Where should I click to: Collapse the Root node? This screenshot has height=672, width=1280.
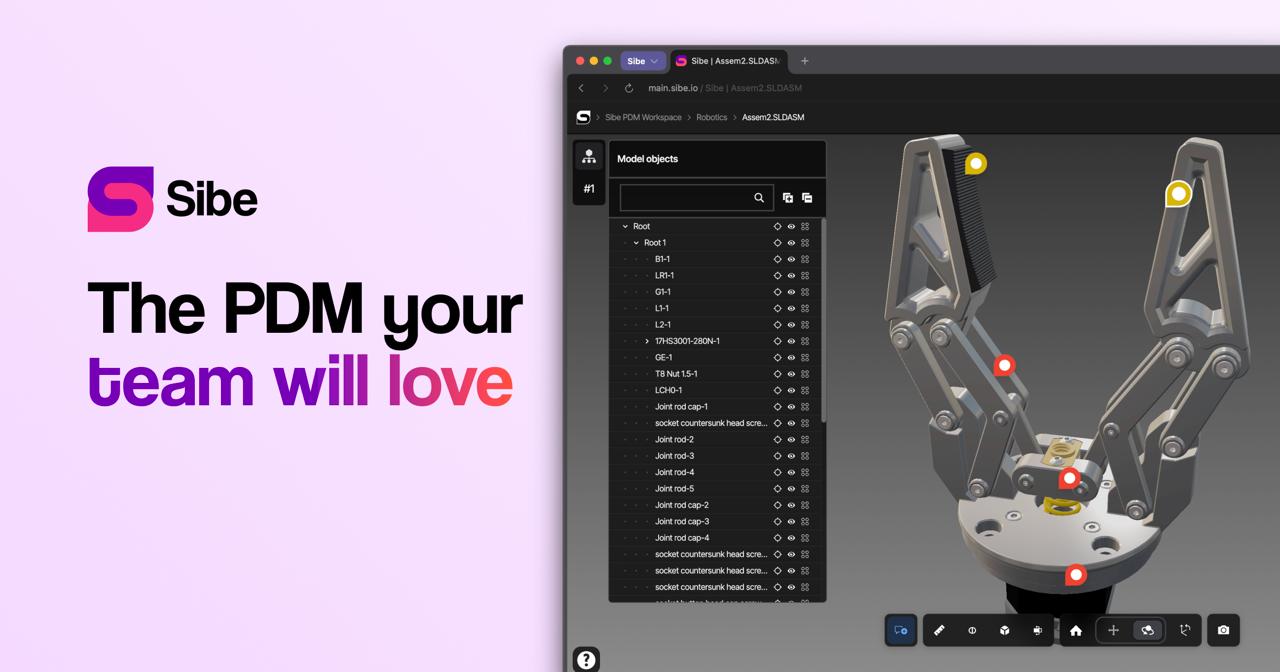[x=624, y=226]
